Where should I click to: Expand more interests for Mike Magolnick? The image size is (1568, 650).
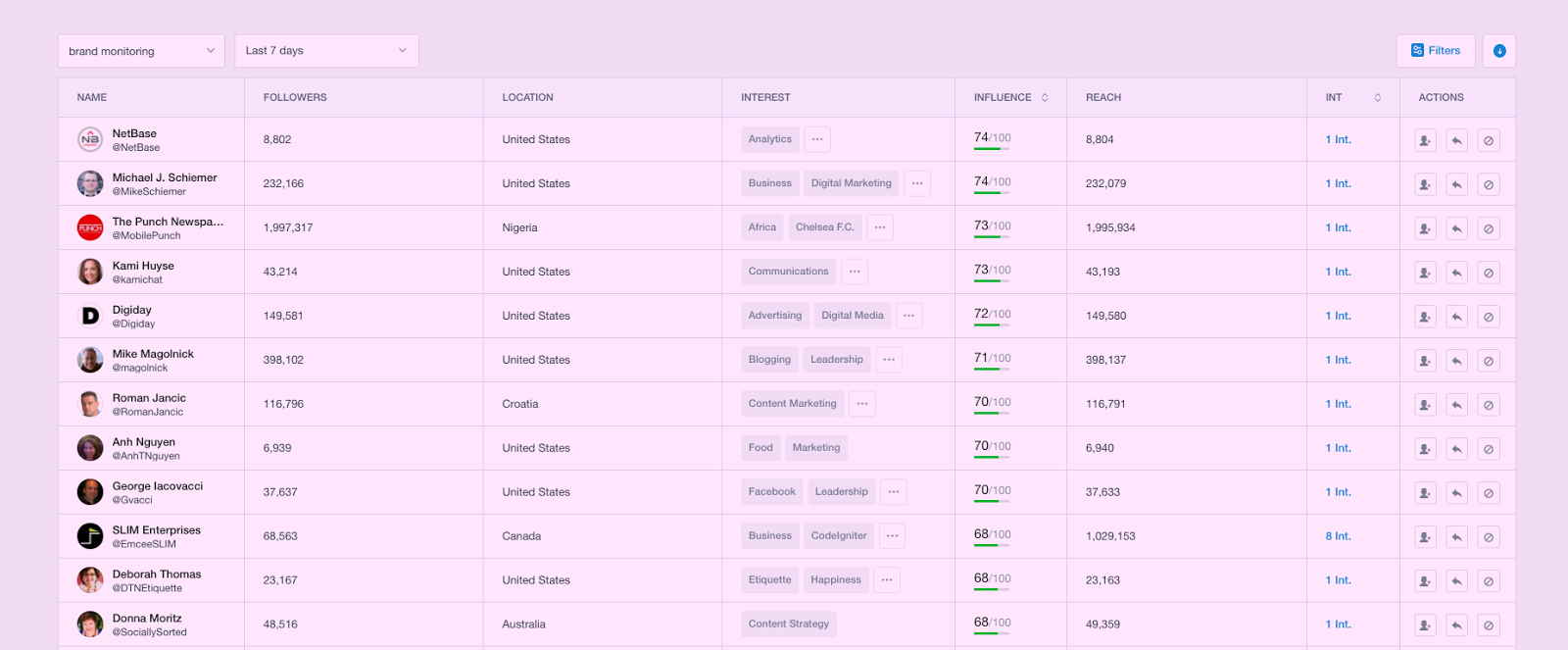(x=889, y=360)
